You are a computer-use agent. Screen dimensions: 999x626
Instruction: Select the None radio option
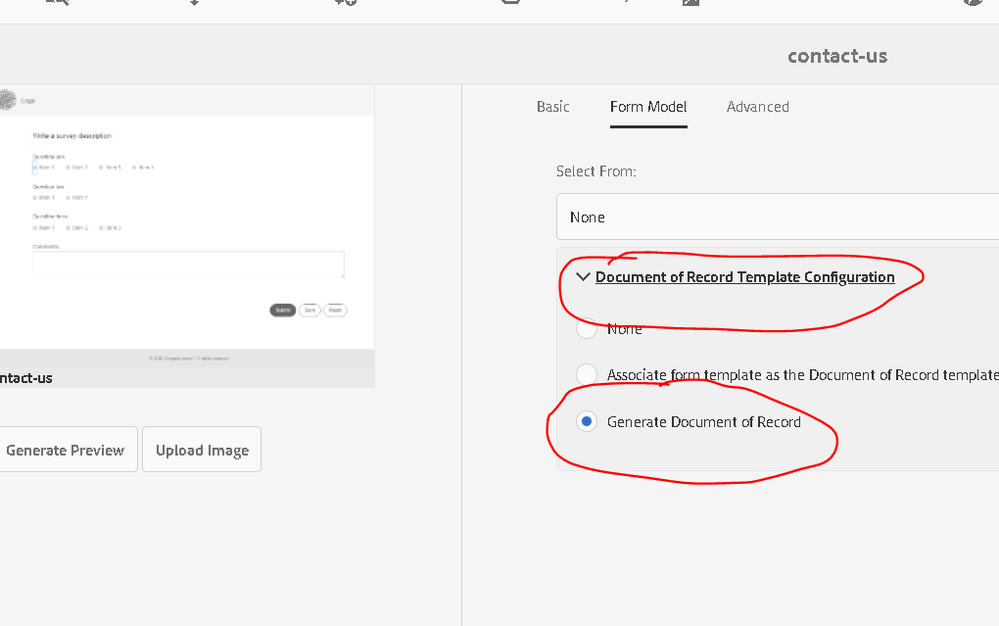587,328
